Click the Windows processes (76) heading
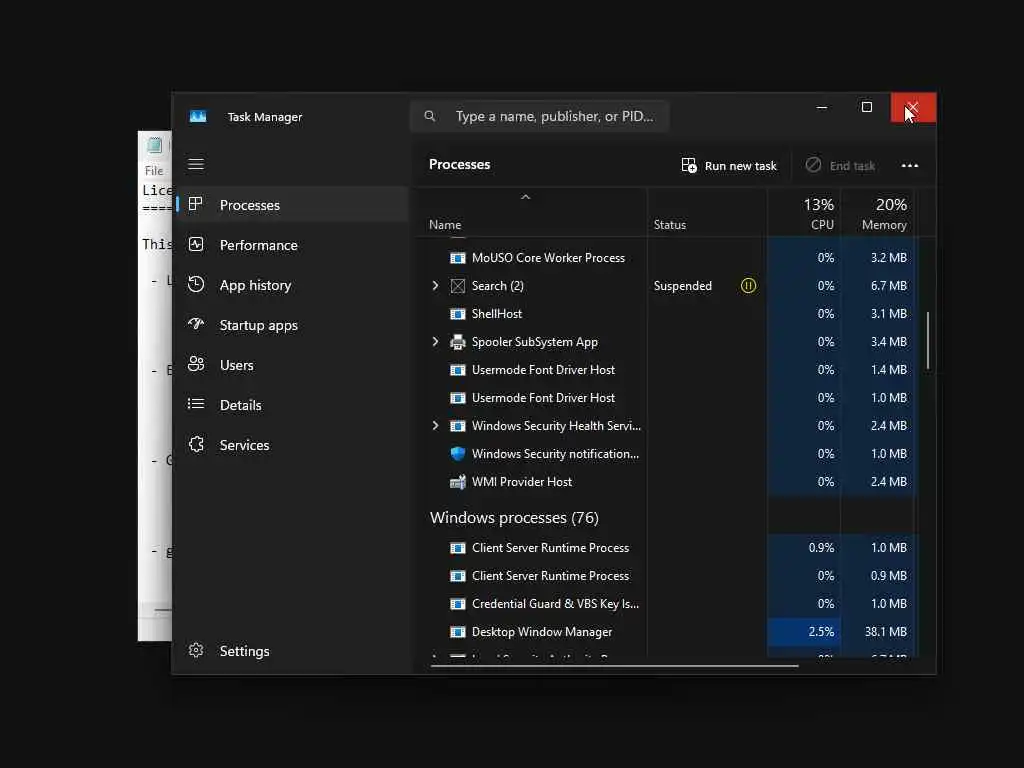 (x=514, y=518)
